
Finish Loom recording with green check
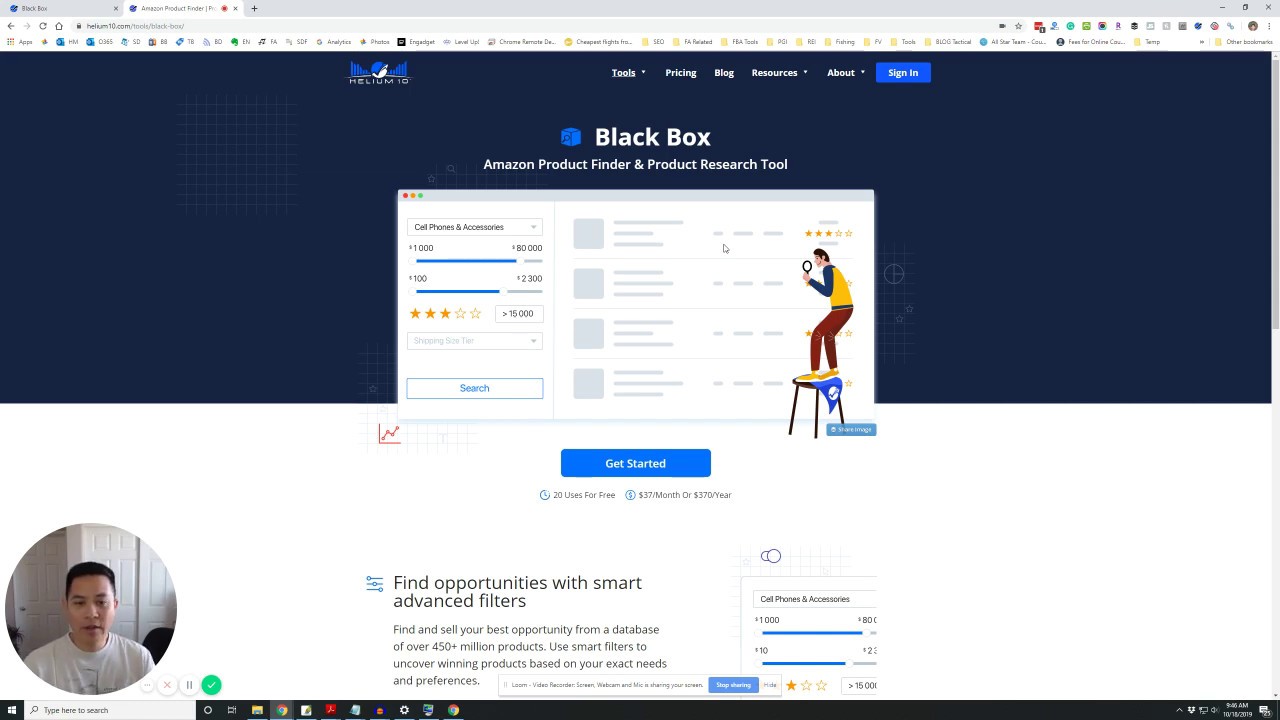(x=211, y=685)
